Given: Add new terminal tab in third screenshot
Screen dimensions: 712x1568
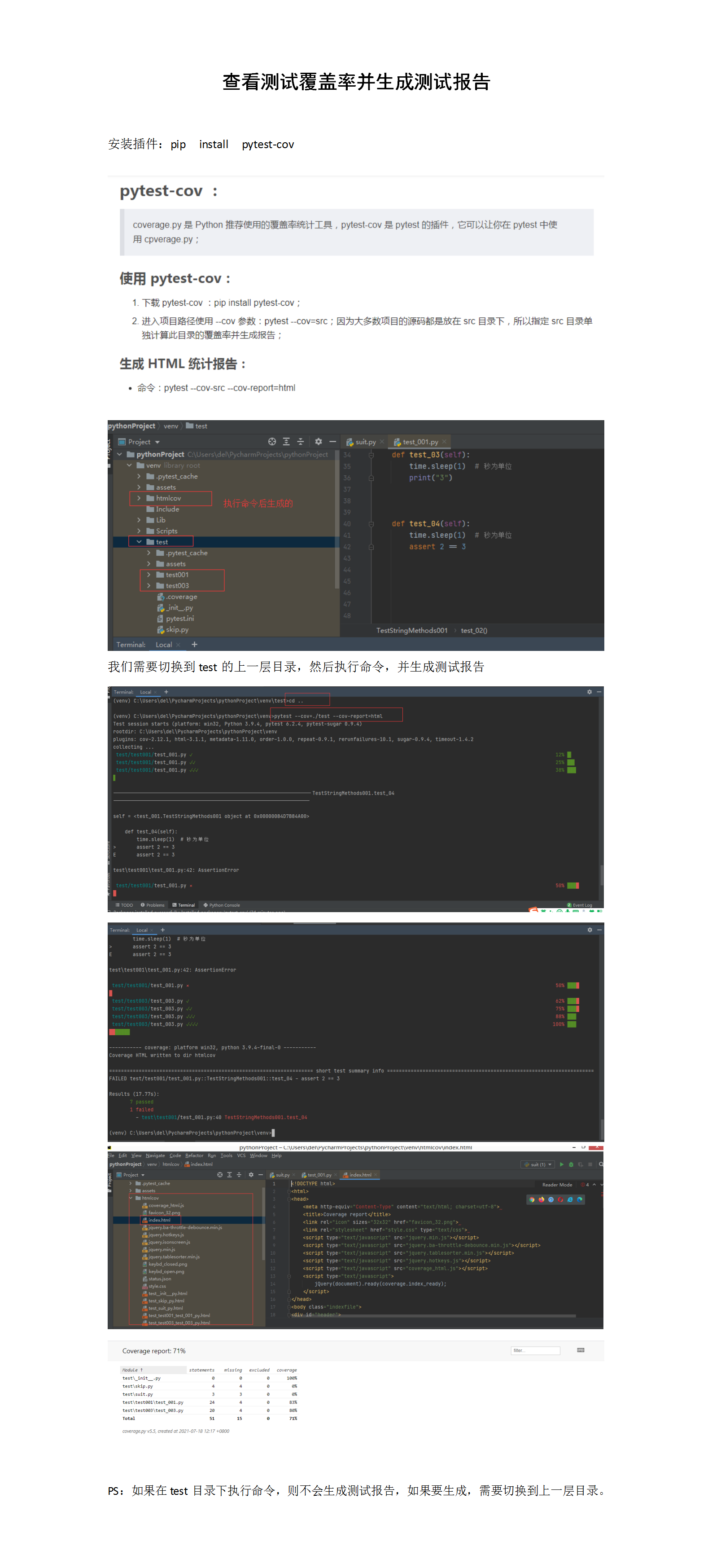Looking at the screenshot, I should point(162,930).
